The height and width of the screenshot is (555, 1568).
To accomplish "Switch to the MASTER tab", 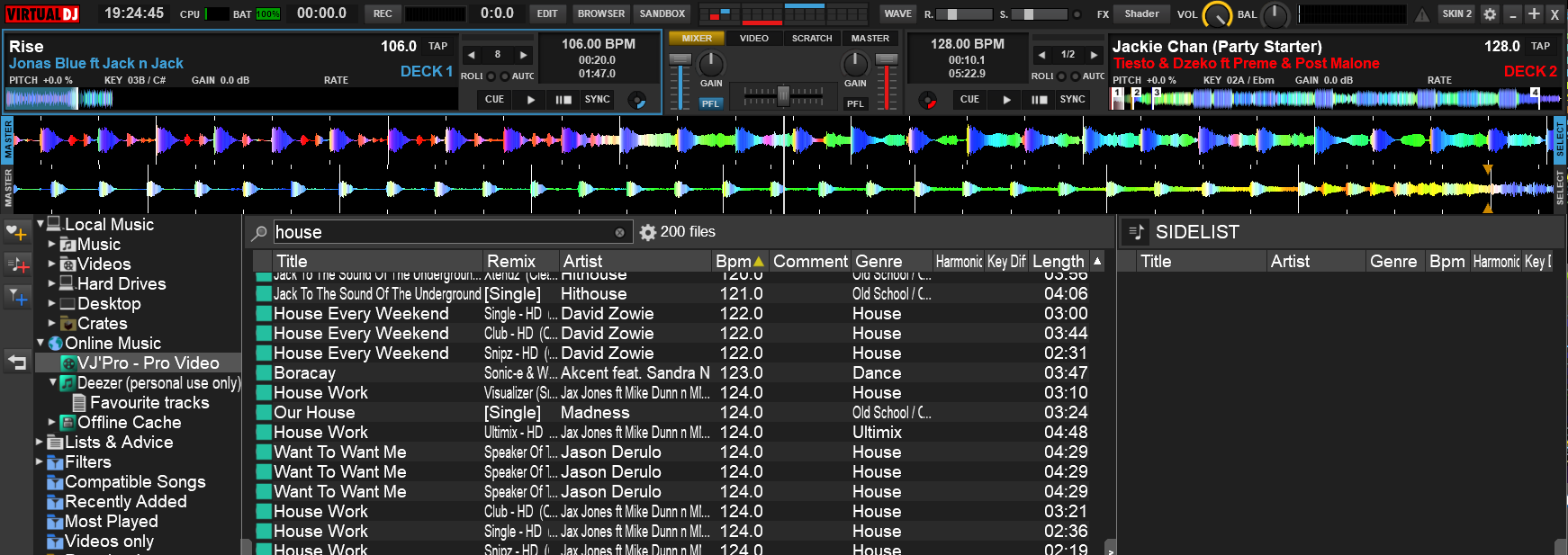I will [870, 39].
